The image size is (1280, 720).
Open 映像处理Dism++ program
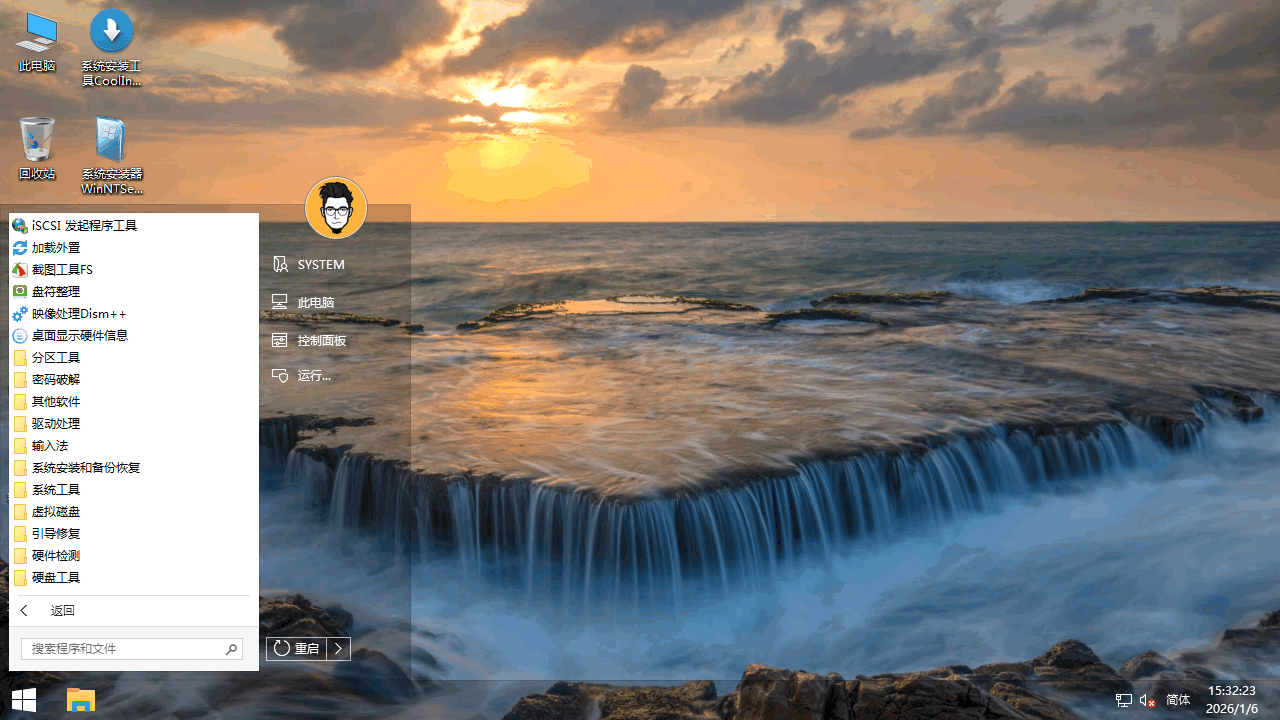pyautogui.click(x=79, y=314)
